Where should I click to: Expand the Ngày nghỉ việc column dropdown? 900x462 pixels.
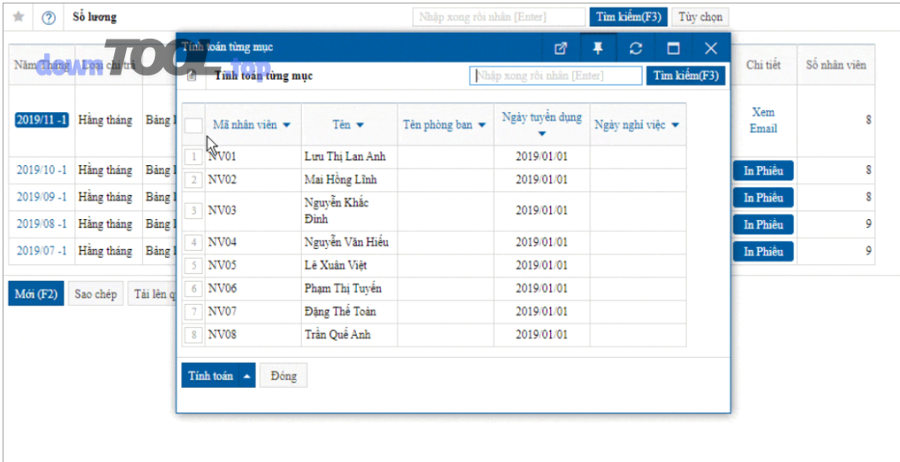[x=675, y=125]
